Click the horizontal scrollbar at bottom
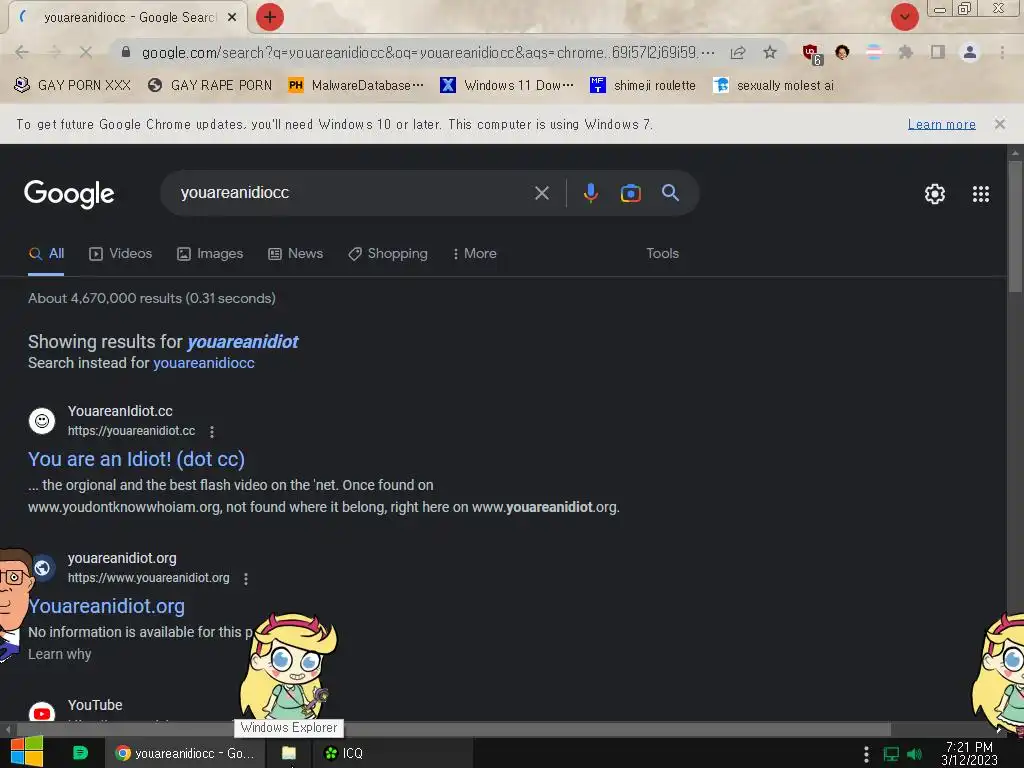This screenshot has width=1024, height=768. click(x=454, y=729)
